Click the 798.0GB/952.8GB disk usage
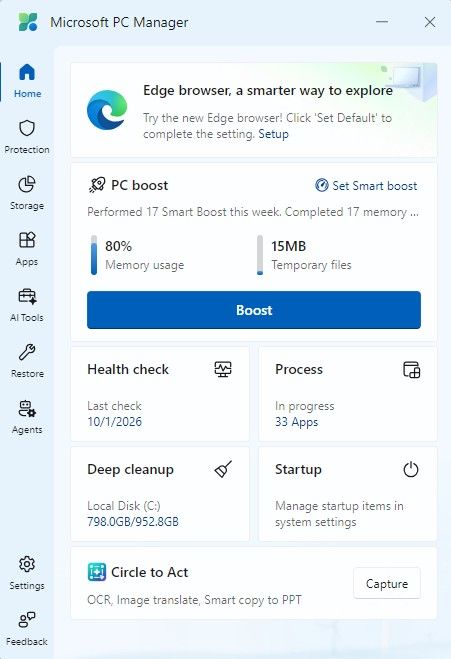This screenshot has height=659, width=451. [133, 522]
